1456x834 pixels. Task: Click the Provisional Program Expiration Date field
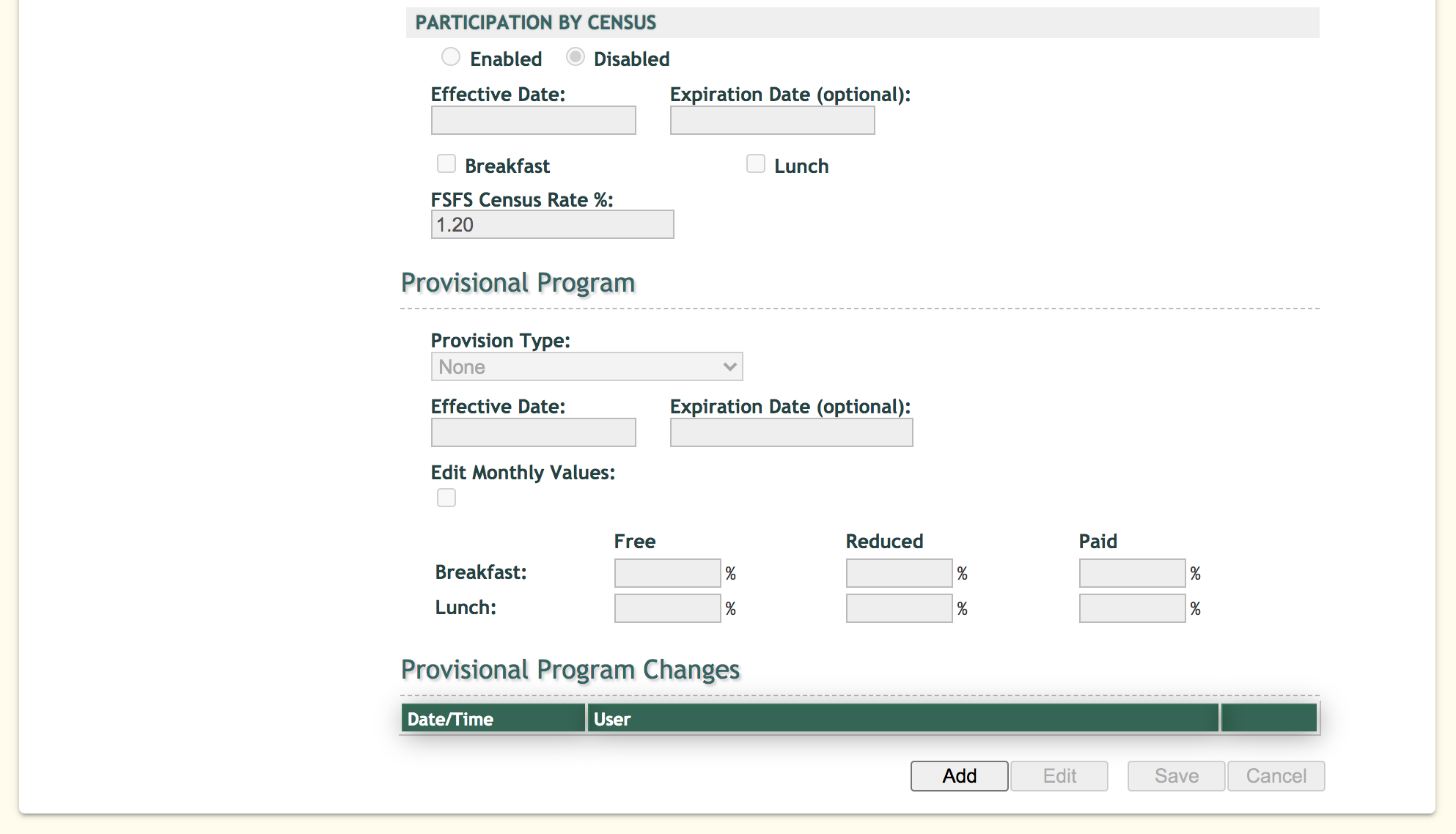point(791,432)
